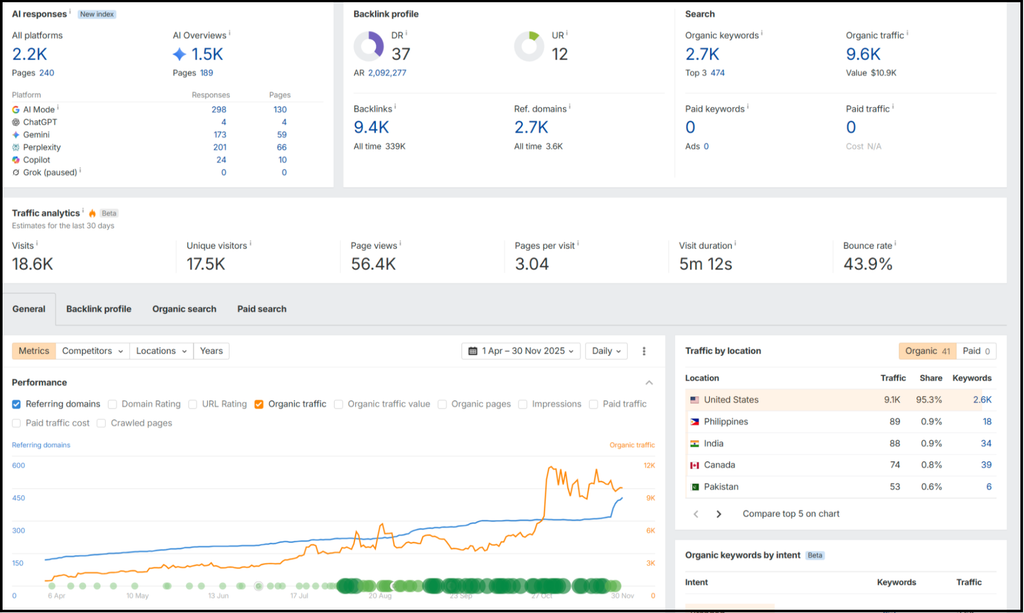
Task: Click the Grok (paused) platform icon
Action: pyautogui.click(x=16, y=172)
